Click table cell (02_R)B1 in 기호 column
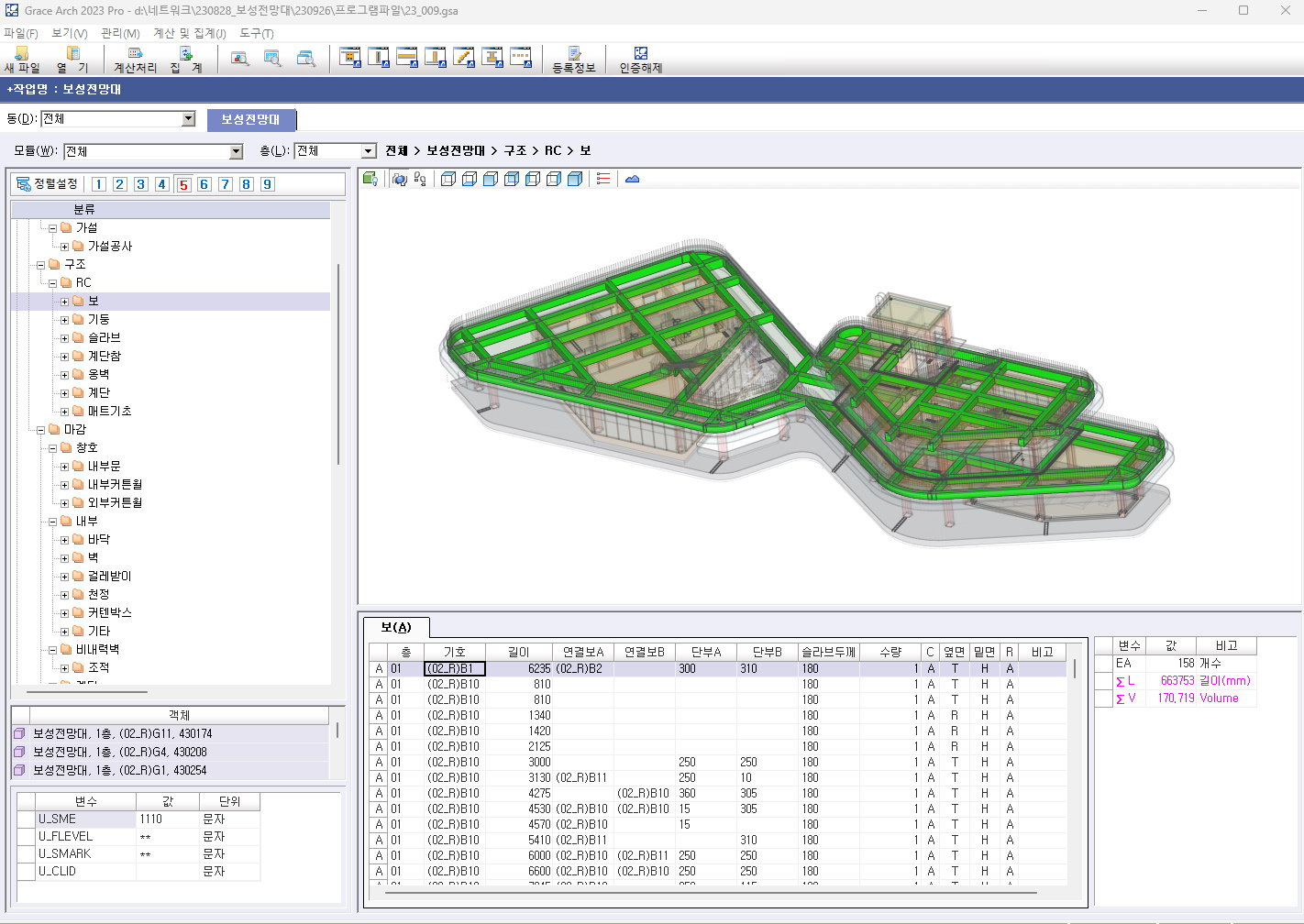This screenshot has height=924, width=1304. (x=455, y=669)
